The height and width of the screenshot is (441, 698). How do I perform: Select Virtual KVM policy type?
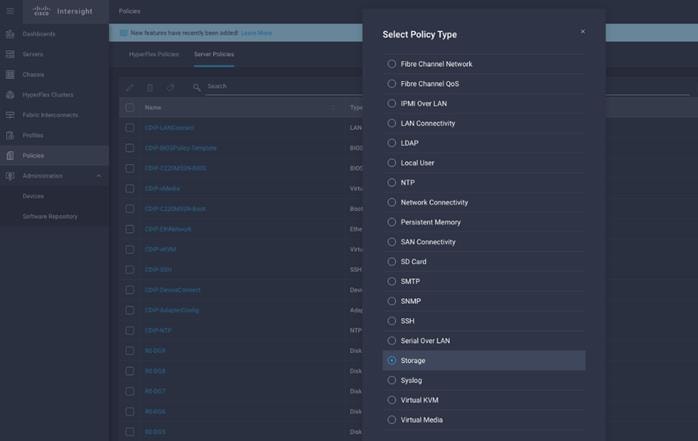[391, 400]
